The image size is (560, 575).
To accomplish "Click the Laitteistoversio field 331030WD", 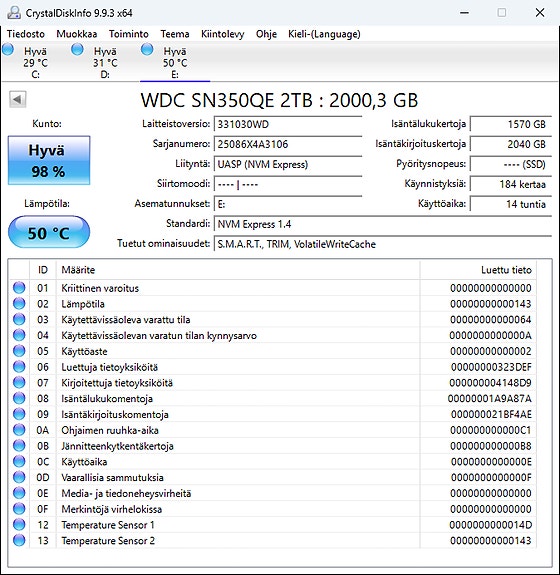I will pos(288,124).
